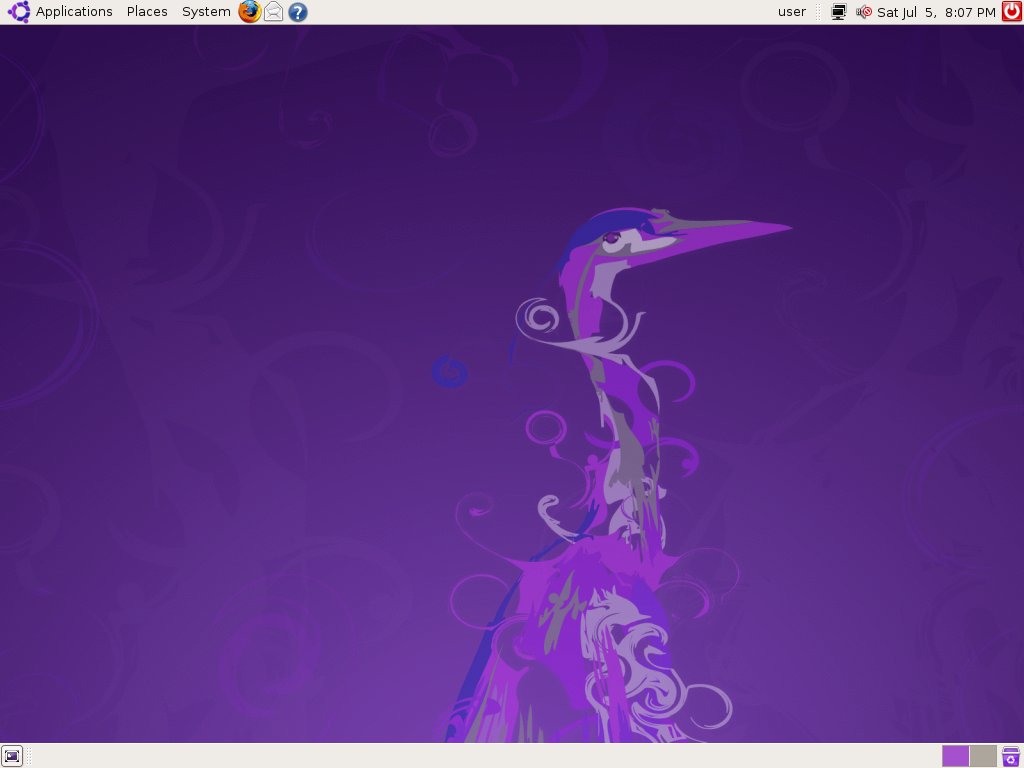This screenshot has height=768, width=1024.
Task: Click the red power quit button
Action: coord(1012,11)
